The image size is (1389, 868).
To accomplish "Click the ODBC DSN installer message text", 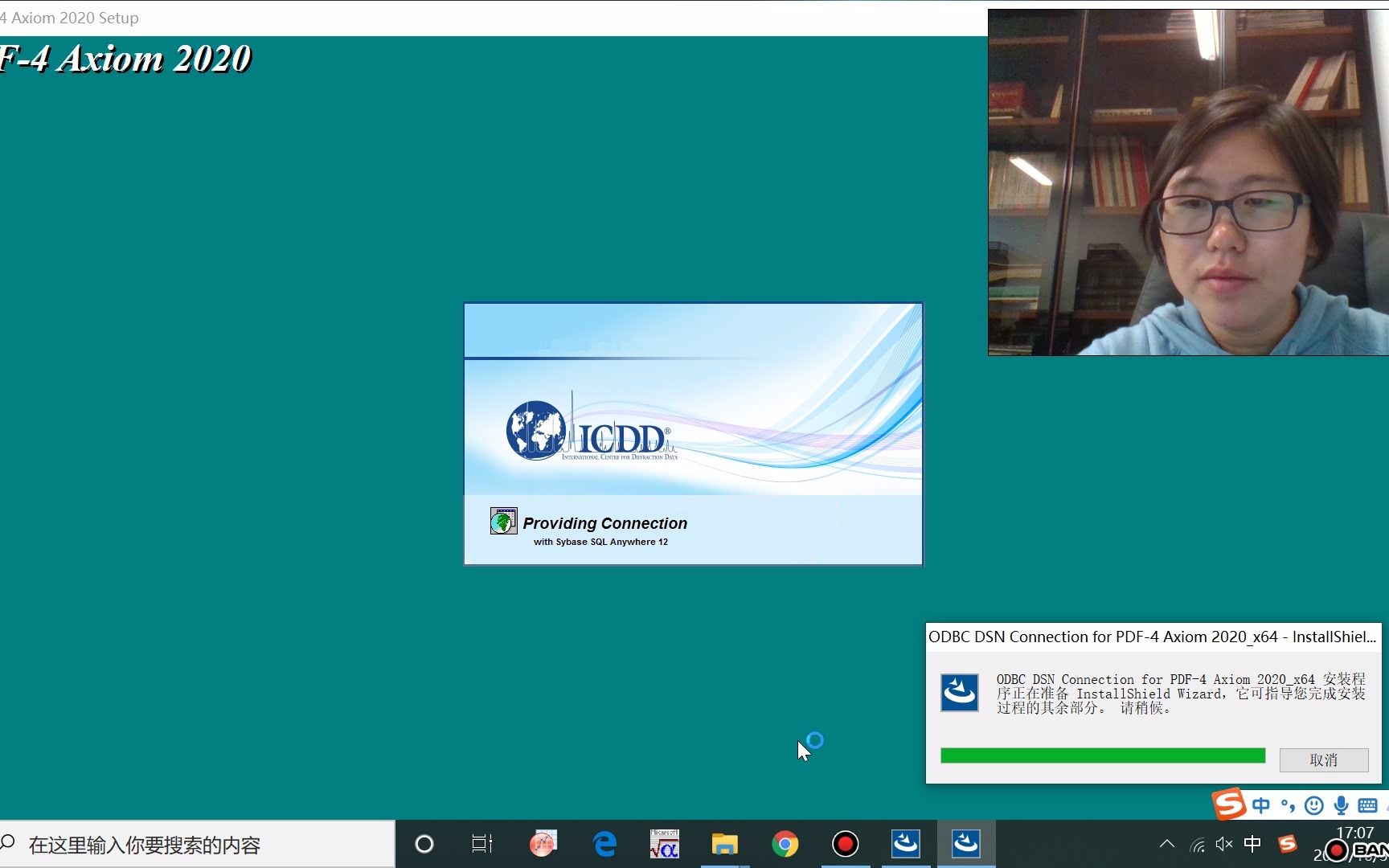I will click(x=1181, y=694).
